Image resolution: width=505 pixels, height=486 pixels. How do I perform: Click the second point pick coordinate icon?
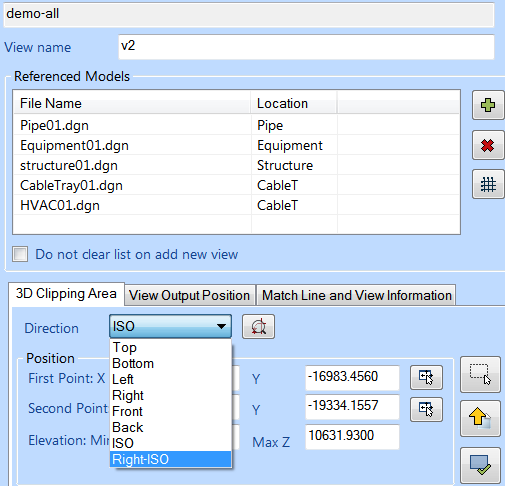426,409
